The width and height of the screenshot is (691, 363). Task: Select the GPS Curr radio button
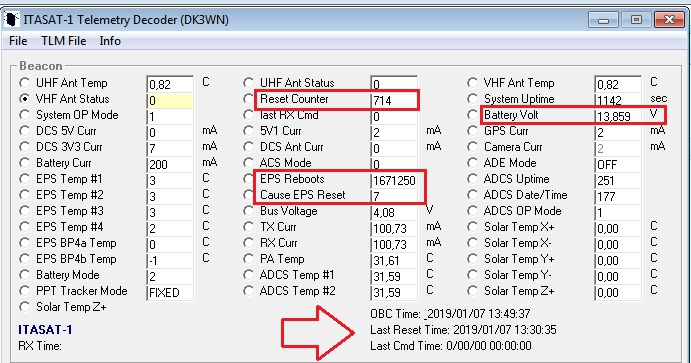472,131
